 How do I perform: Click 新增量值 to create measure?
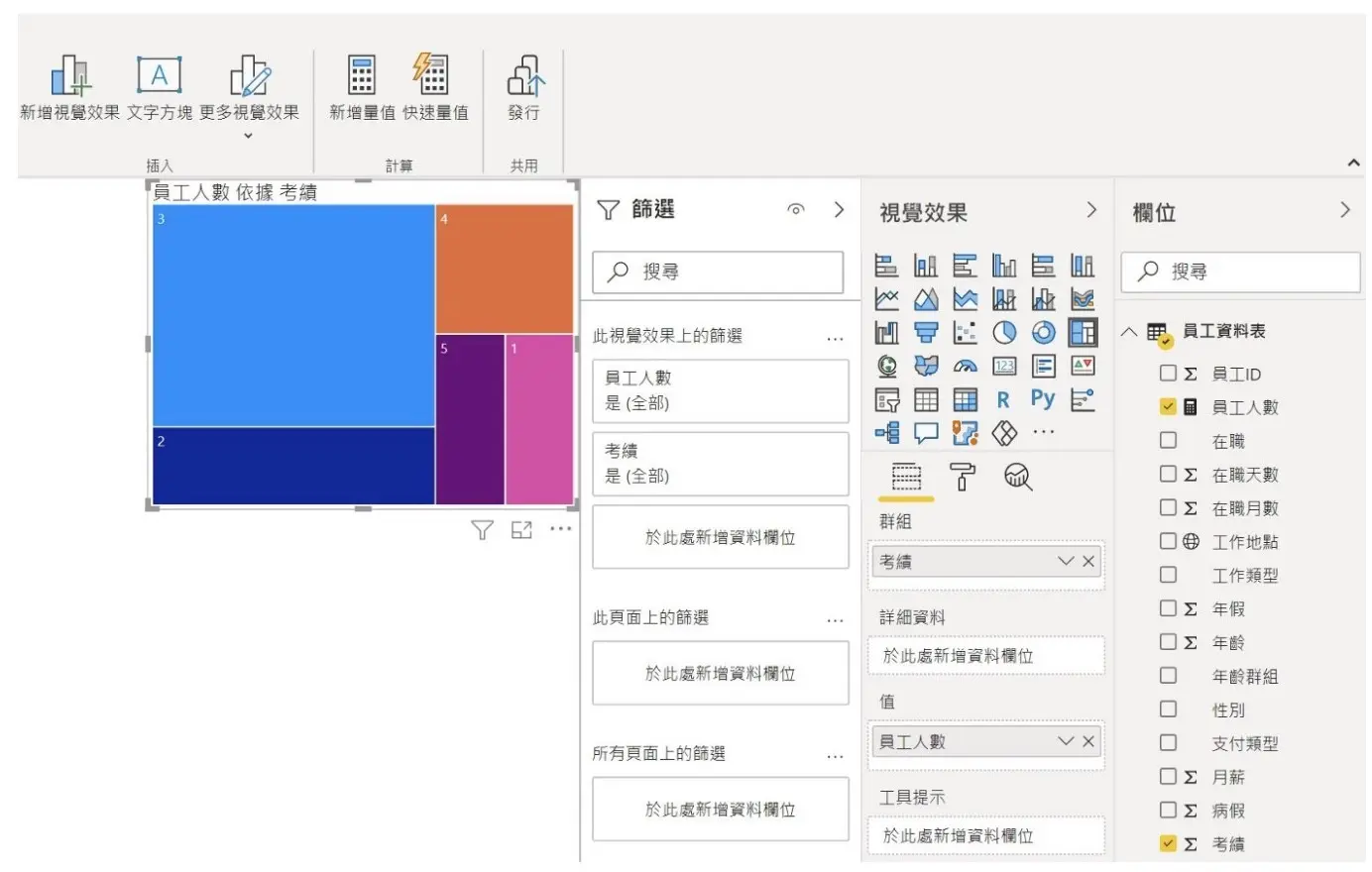tap(362, 89)
